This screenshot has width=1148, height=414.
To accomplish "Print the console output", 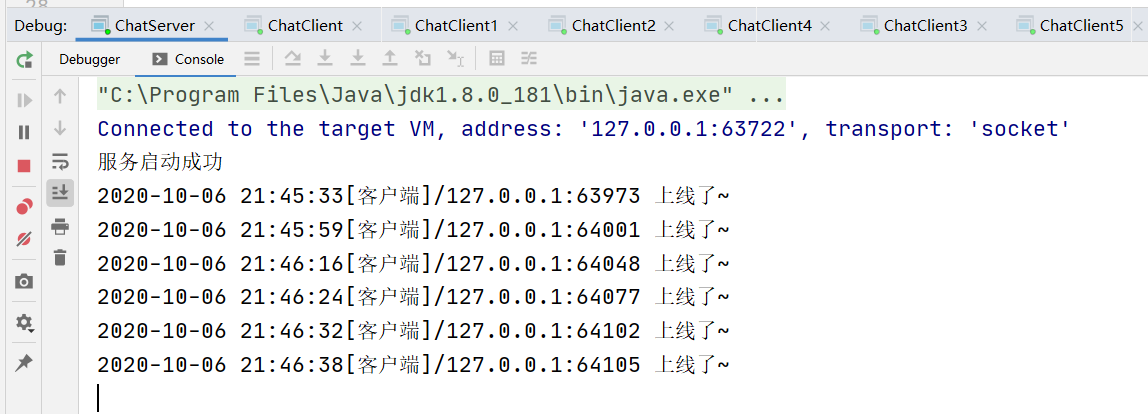I will (60, 226).
